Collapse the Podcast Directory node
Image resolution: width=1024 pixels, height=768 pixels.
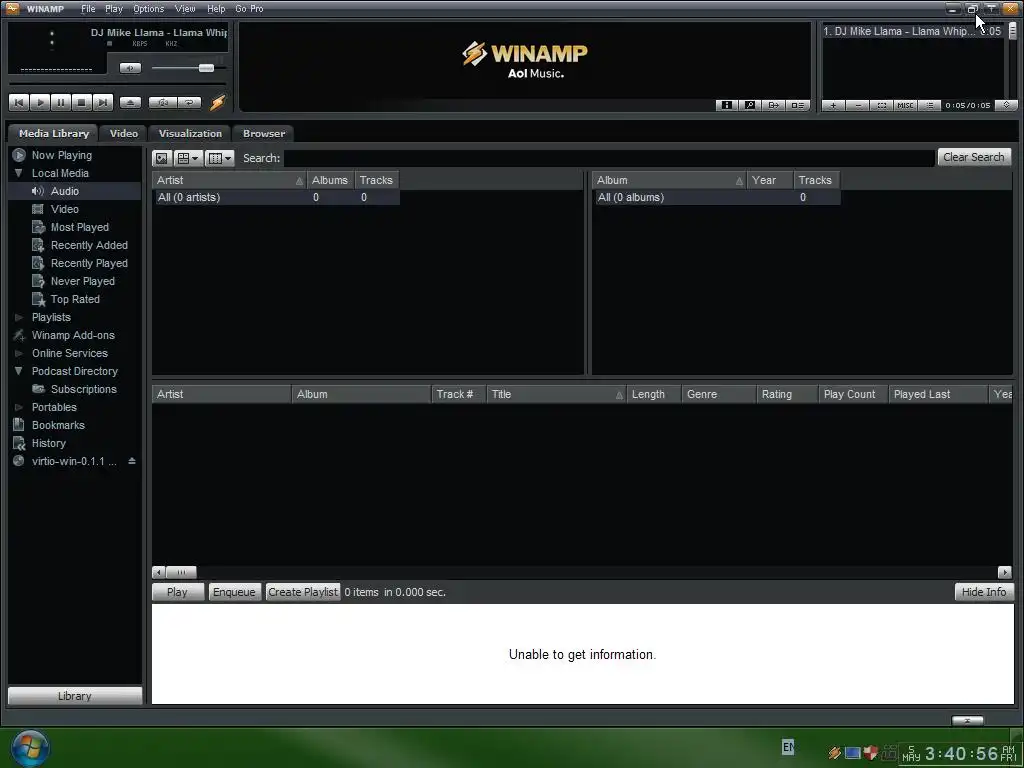pyautogui.click(x=18, y=371)
